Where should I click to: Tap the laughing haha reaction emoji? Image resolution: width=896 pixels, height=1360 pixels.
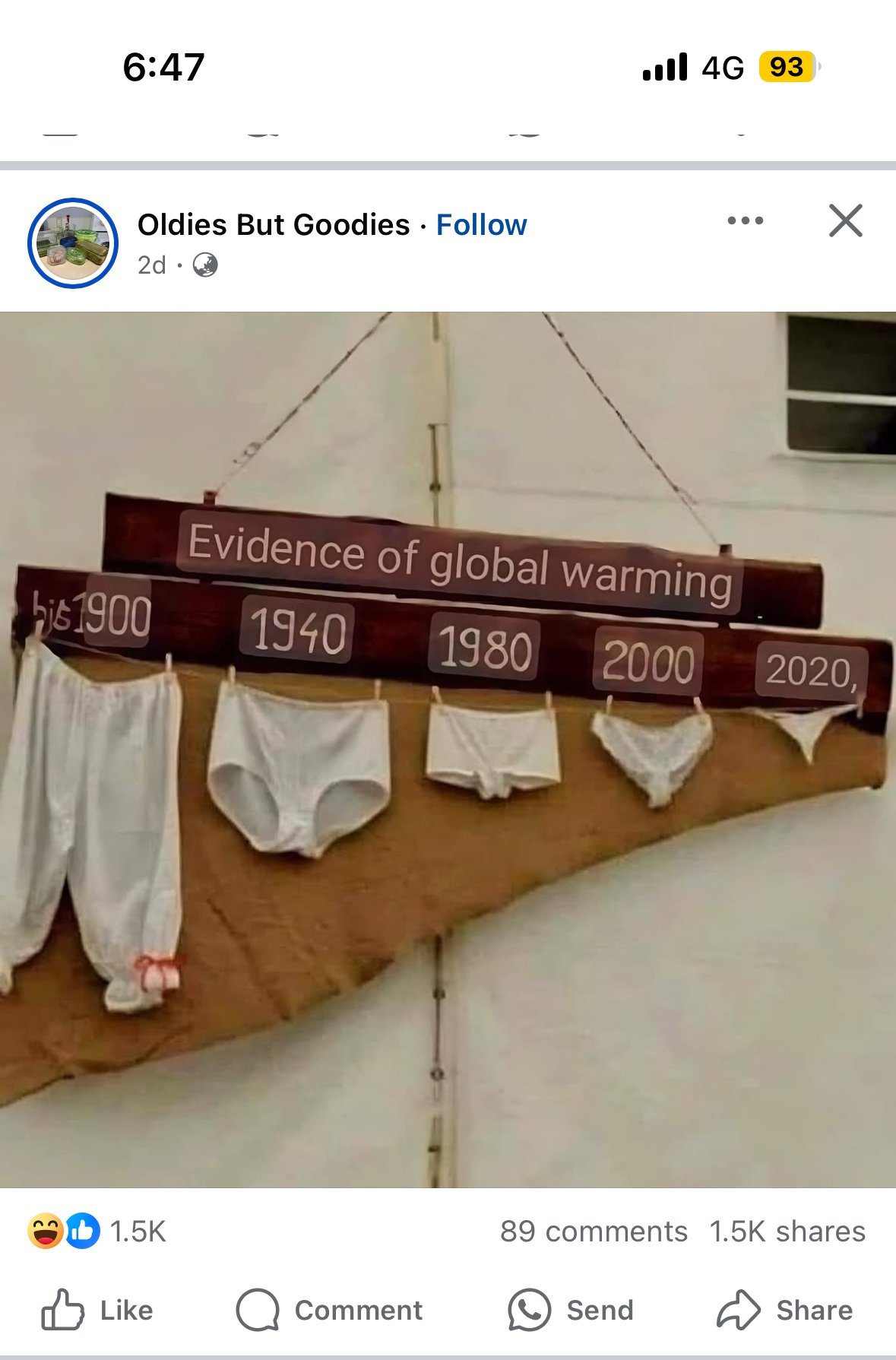[x=45, y=1231]
